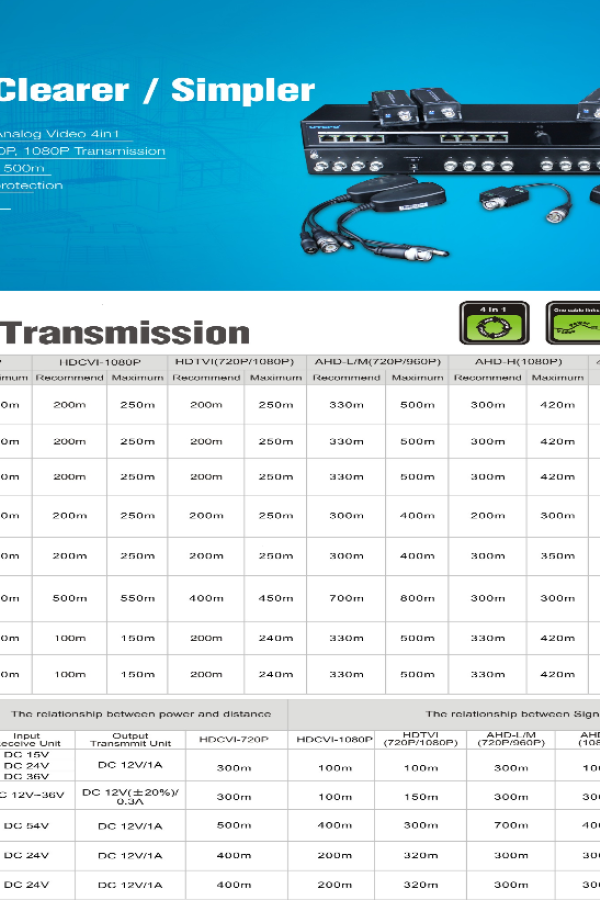Screen dimensions: 600x900
Task: Click "Maximum" under the AHD-L/M(720P/960P) header
Action: tap(417, 378)
